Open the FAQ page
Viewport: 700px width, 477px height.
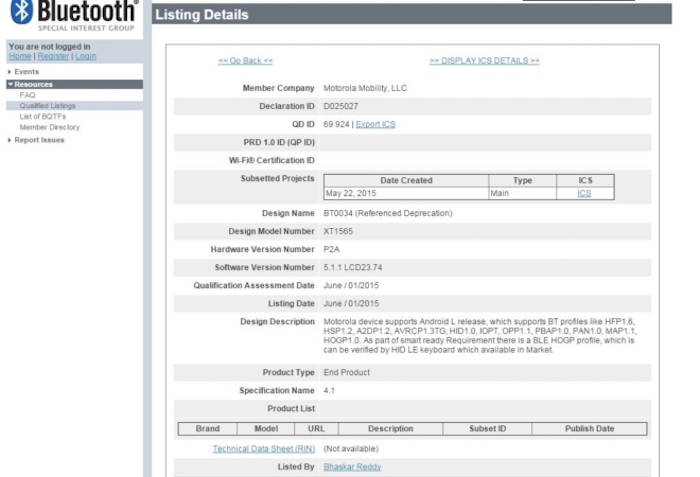click(x=28, y=94)
